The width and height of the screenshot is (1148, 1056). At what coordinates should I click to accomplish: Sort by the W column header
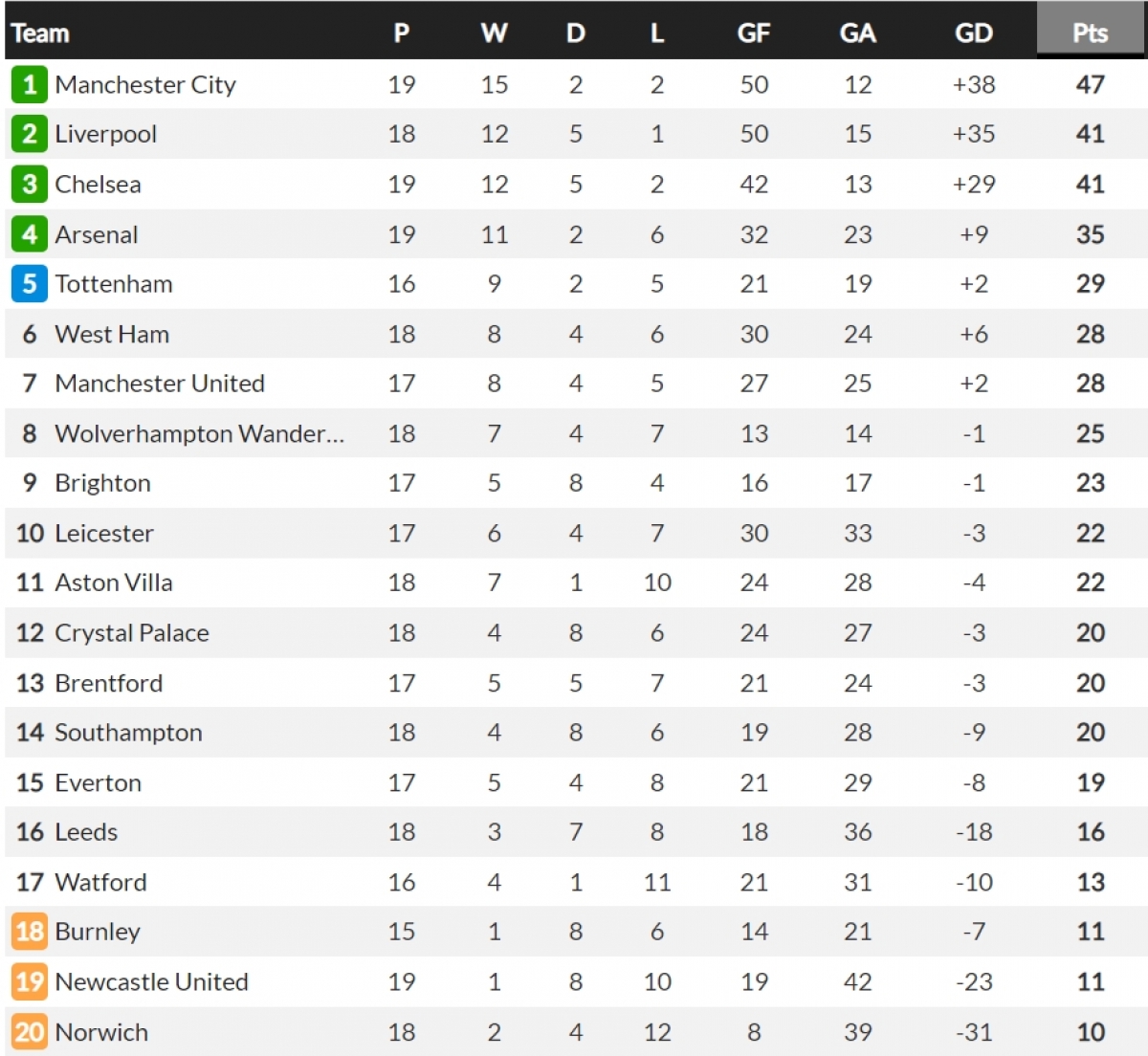(x=494, y=33)
